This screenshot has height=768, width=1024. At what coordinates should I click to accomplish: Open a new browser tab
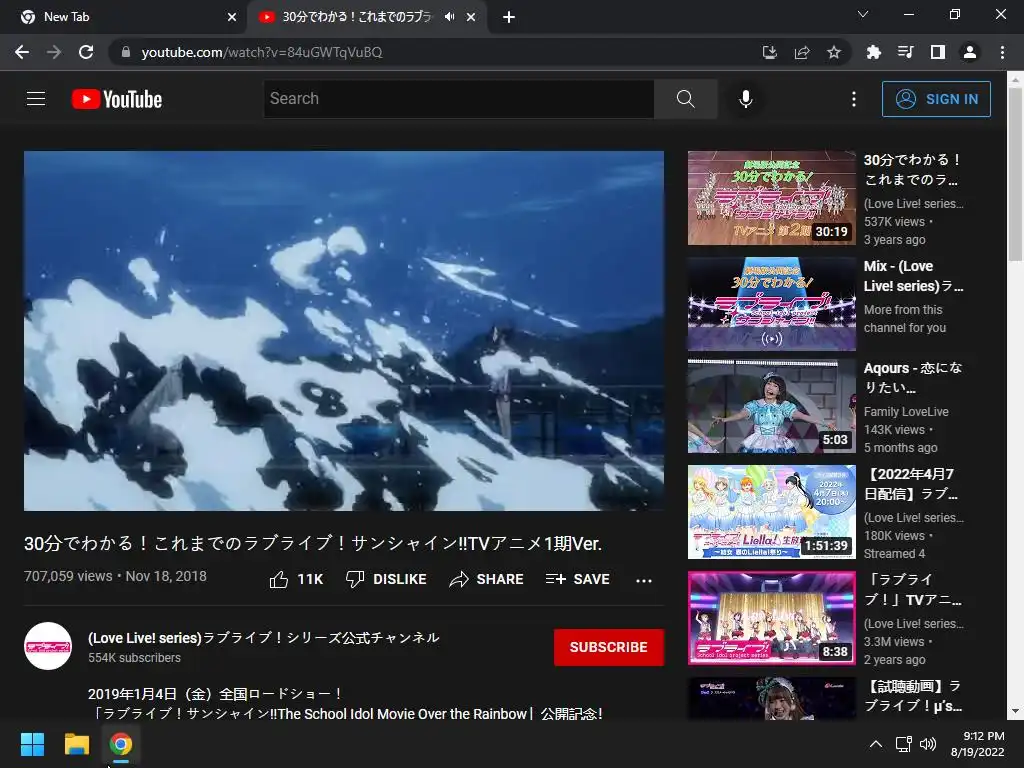(x=509, y=17)
